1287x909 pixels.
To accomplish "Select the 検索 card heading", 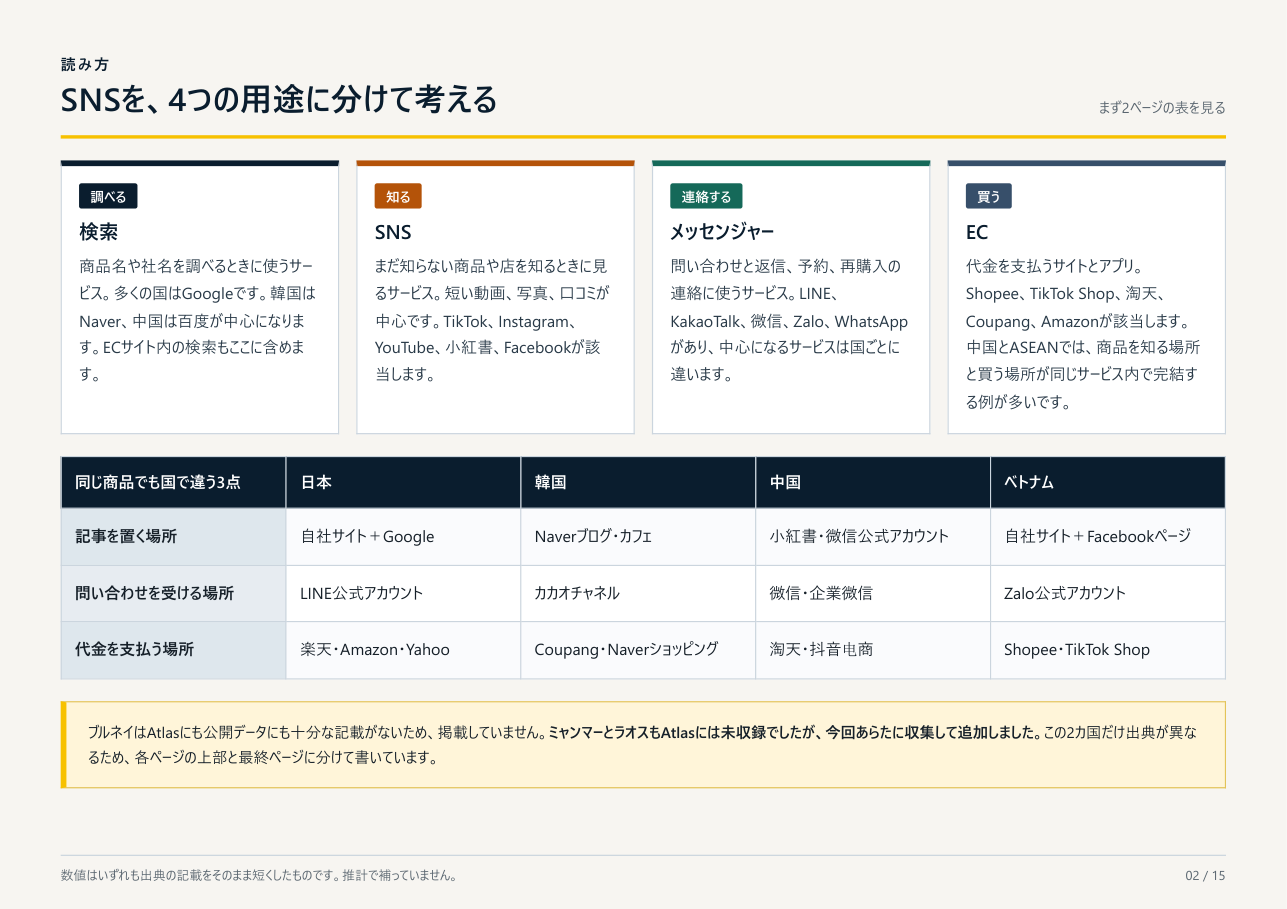I will (99, 232).
